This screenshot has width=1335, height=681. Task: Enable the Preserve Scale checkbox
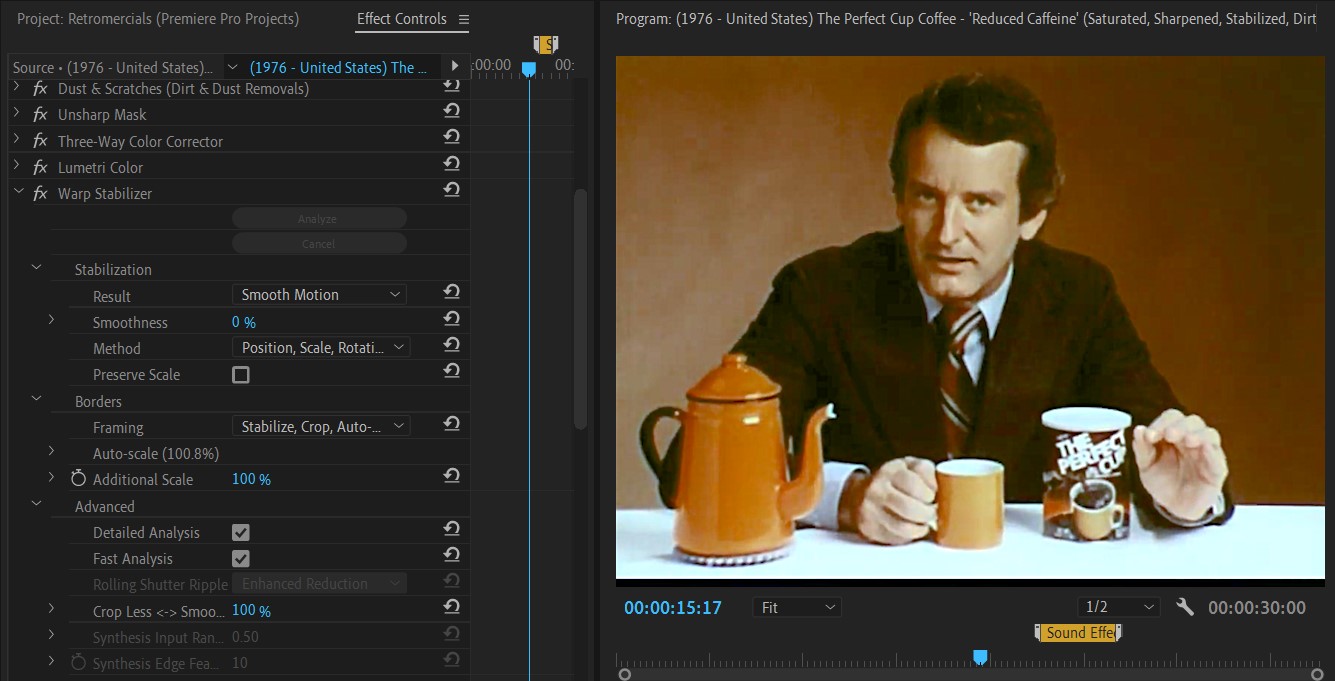tap(241, 375)
